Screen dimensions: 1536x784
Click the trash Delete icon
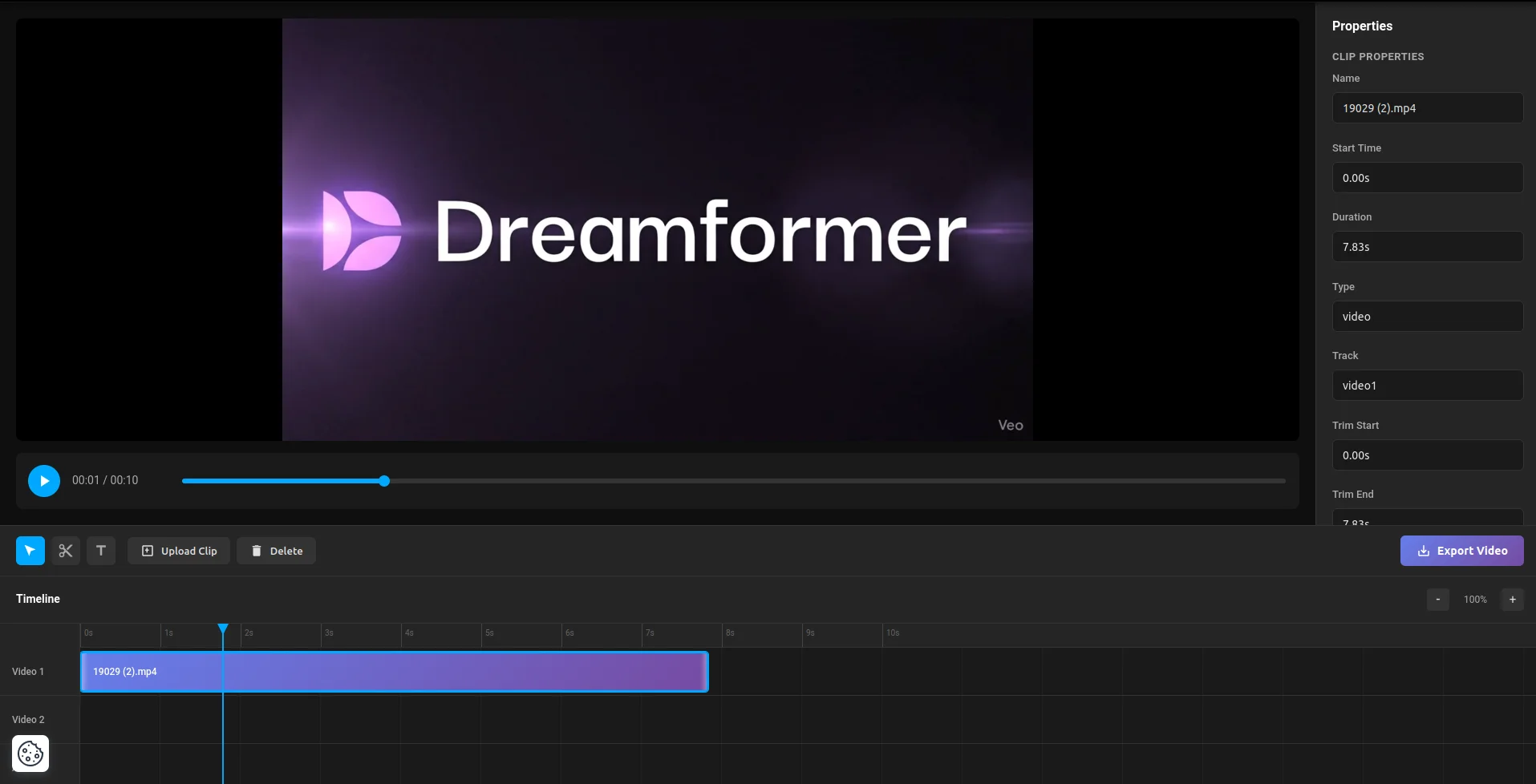[x=257, y=551]
